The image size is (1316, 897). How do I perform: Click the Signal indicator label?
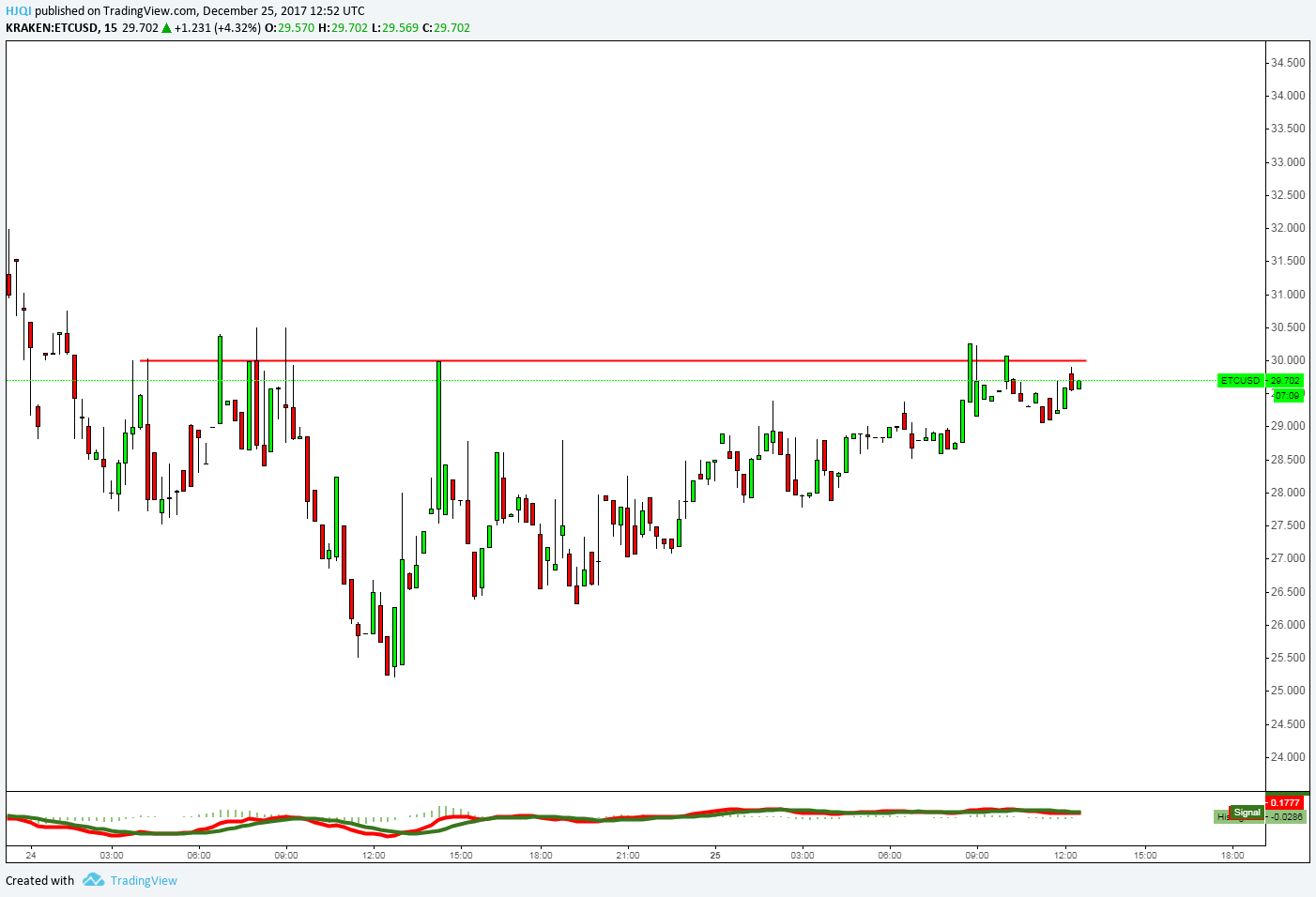pyautogui.click(x=1247, y=813)
